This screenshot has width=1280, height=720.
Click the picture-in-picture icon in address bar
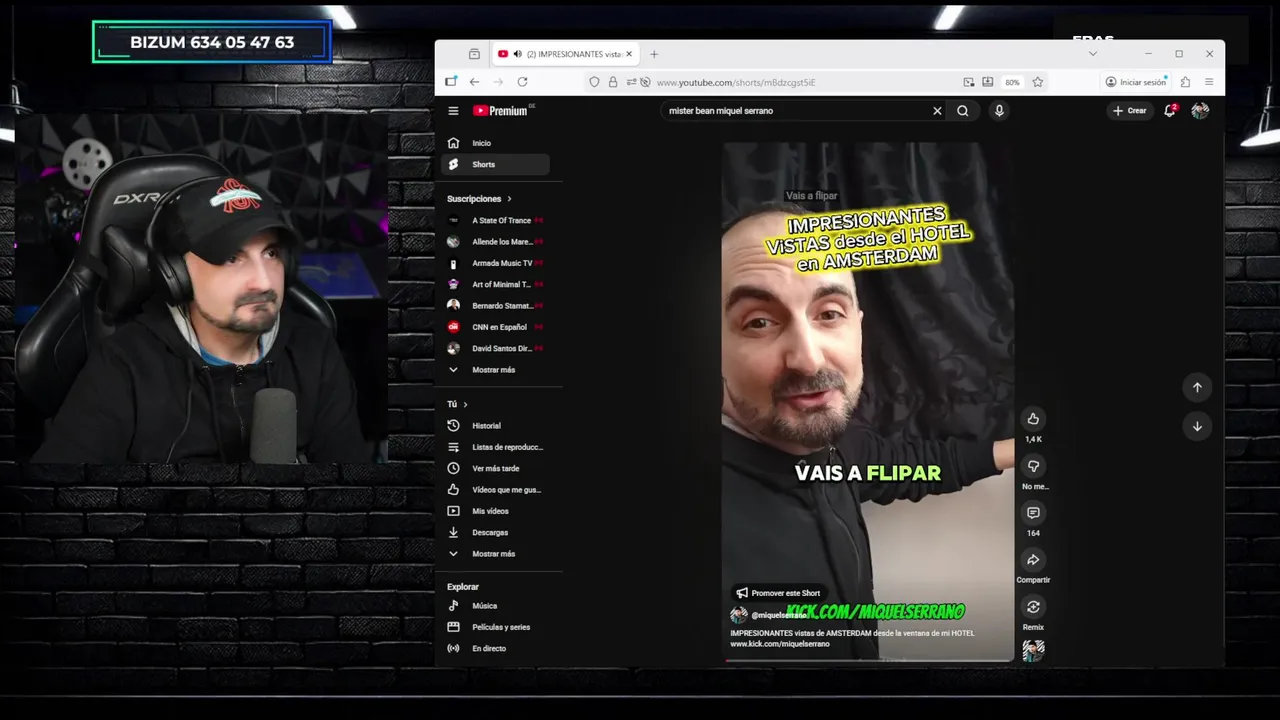[x=968, y=82]
